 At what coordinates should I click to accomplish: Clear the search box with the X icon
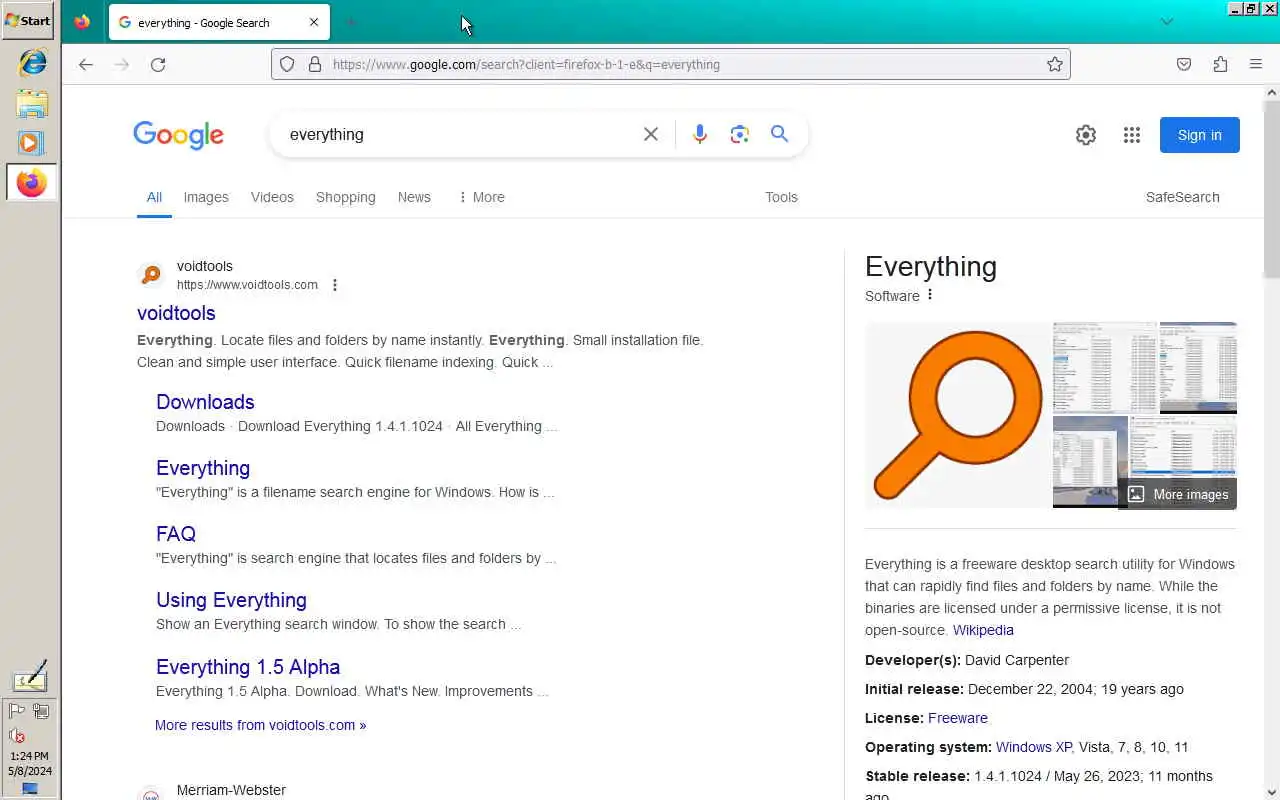pyautogui.click(x=651, y=134)
